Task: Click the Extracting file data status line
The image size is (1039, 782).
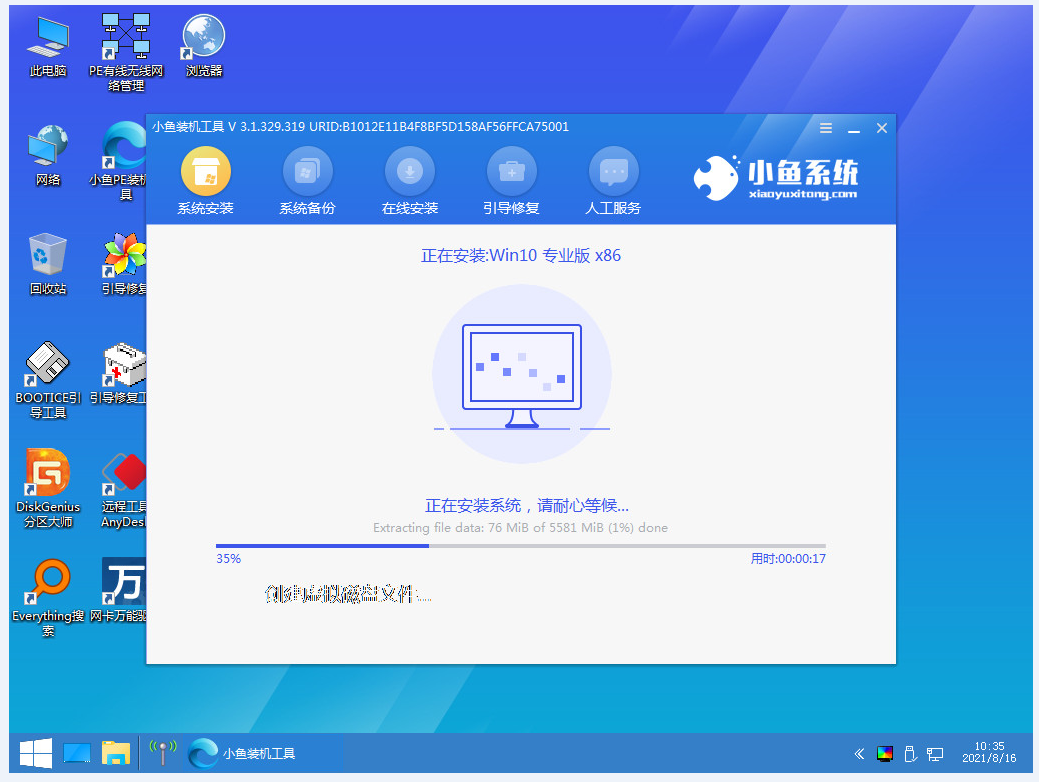Action: [x=520, y=528]
